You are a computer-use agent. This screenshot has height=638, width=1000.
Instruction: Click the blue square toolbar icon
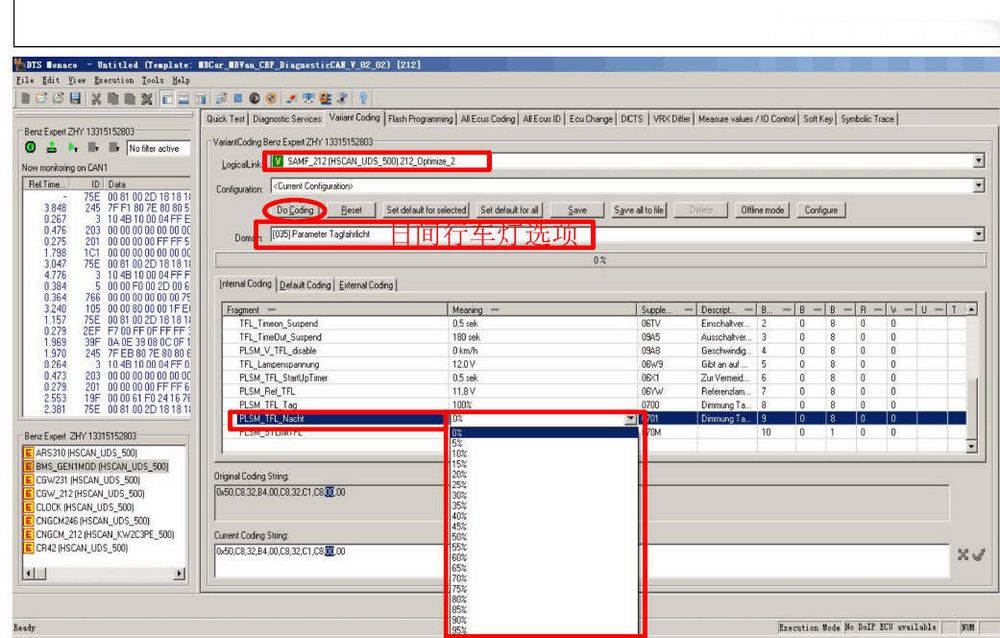238,98
